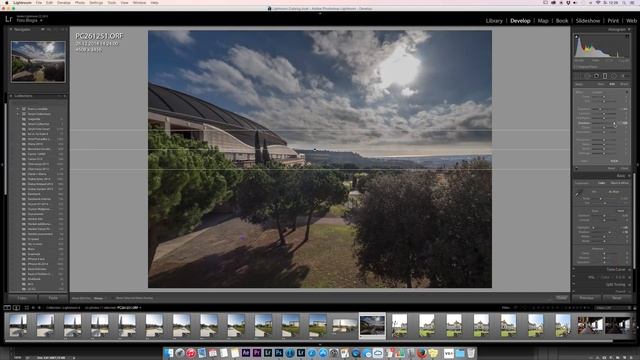Click the Copy button in the left panel

[x=22, y=298]
